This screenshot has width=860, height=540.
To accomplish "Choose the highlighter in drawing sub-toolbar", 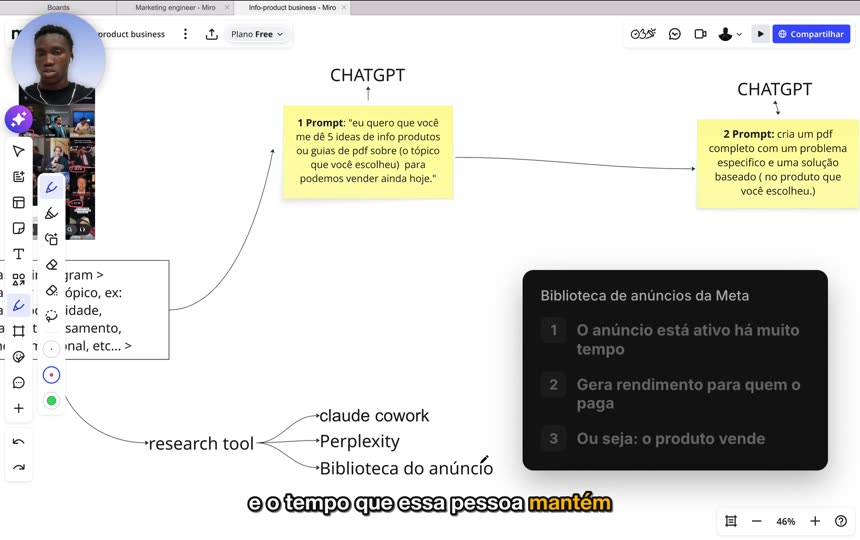I will 52,213.
